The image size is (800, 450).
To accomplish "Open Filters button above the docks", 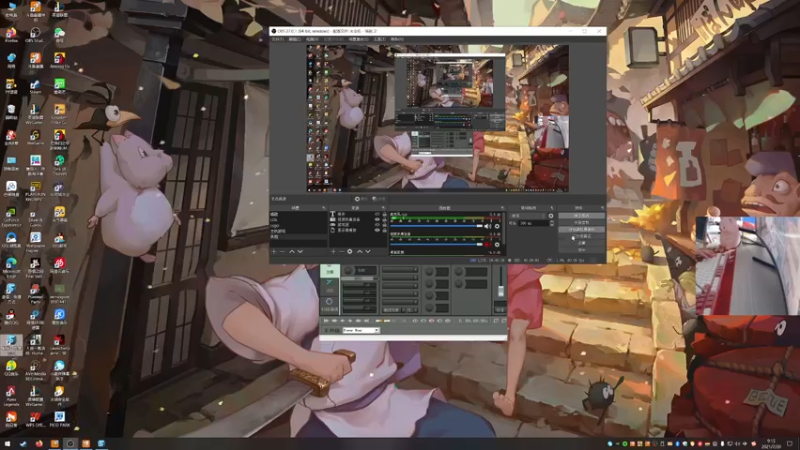I will click(x=379, y=198).
